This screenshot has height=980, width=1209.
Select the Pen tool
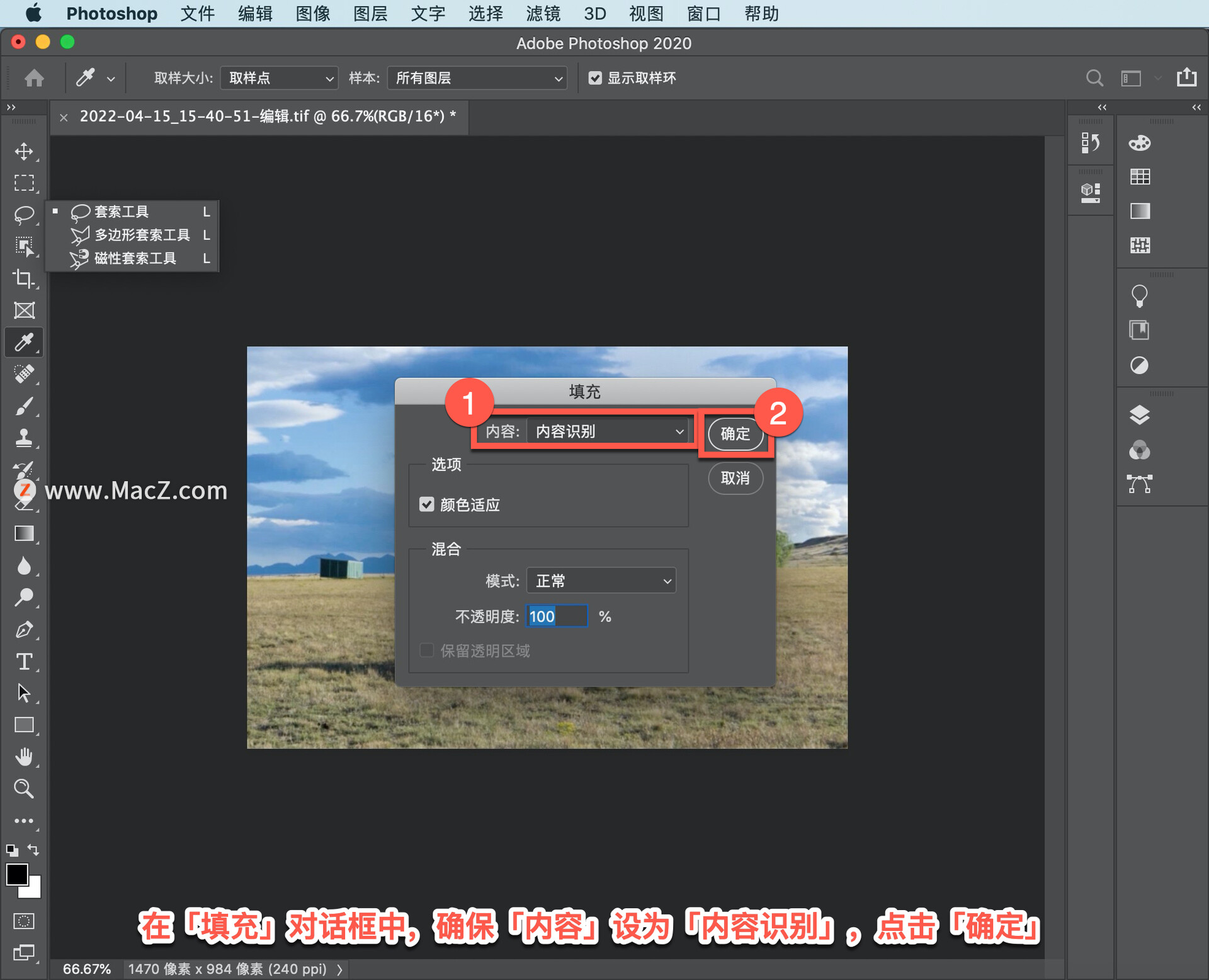24,629
